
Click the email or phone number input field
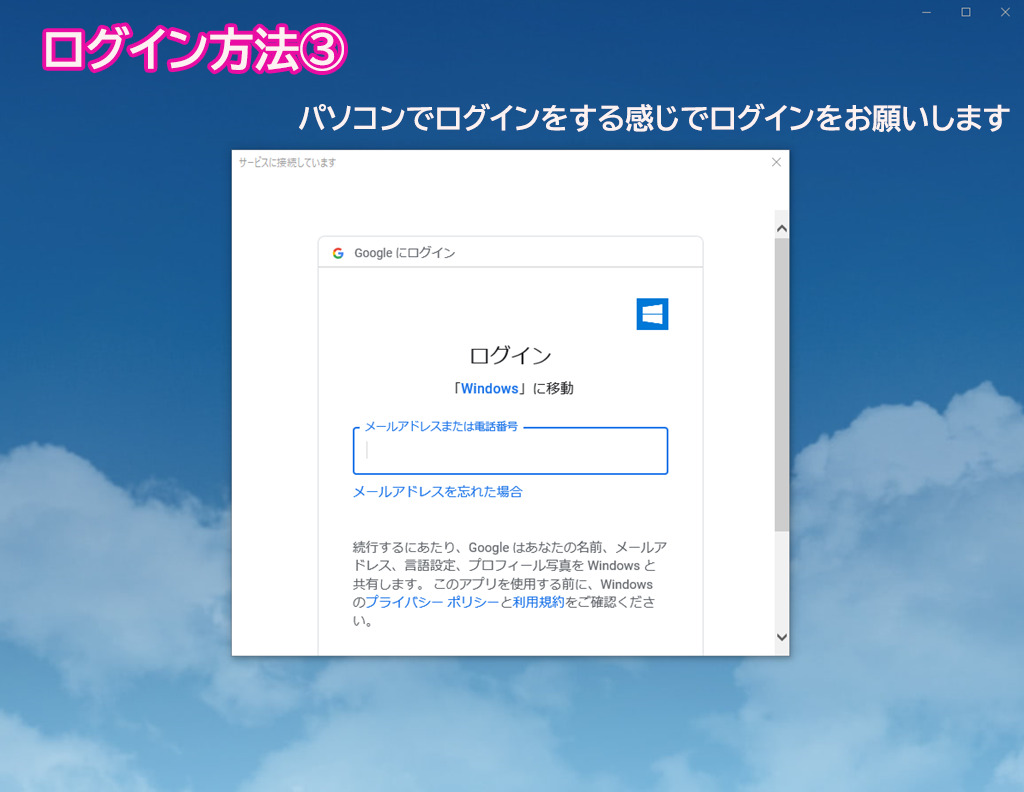click(510, 451)
